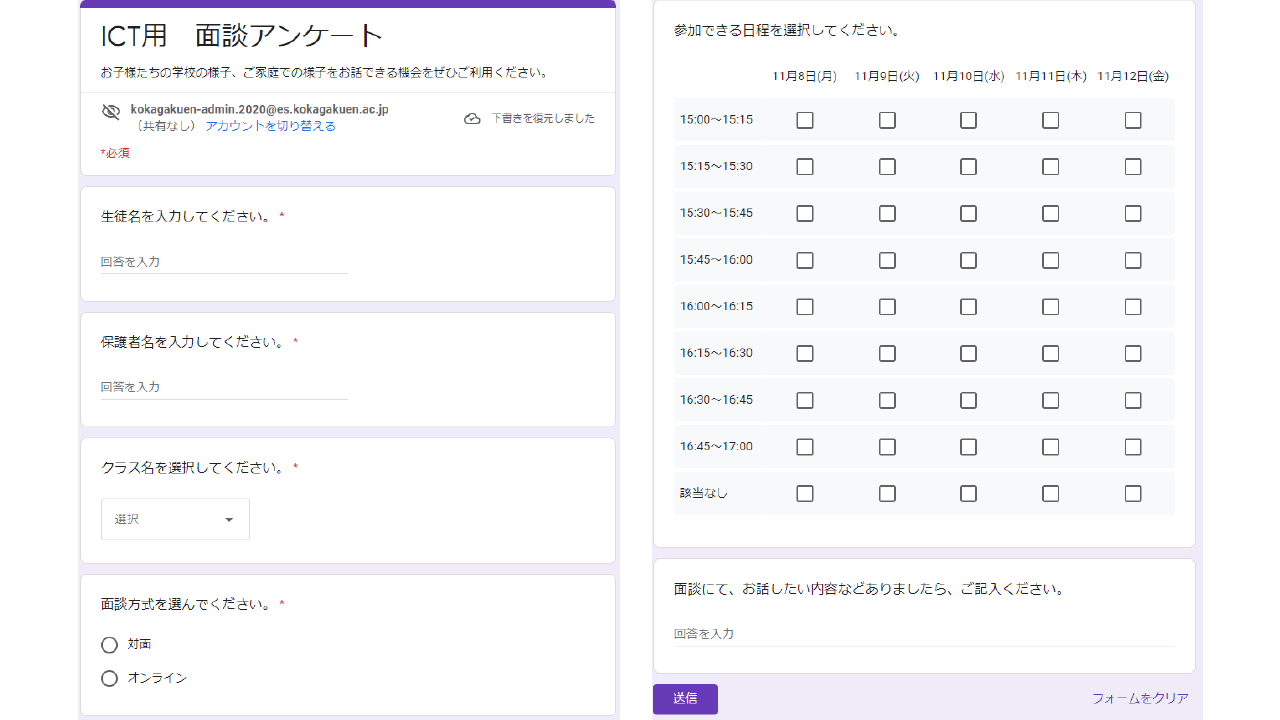This screenshot has height=720, width=1280.
Task: Click the crossed-out eye not-shared icon
Action: (x=111, y=112)
